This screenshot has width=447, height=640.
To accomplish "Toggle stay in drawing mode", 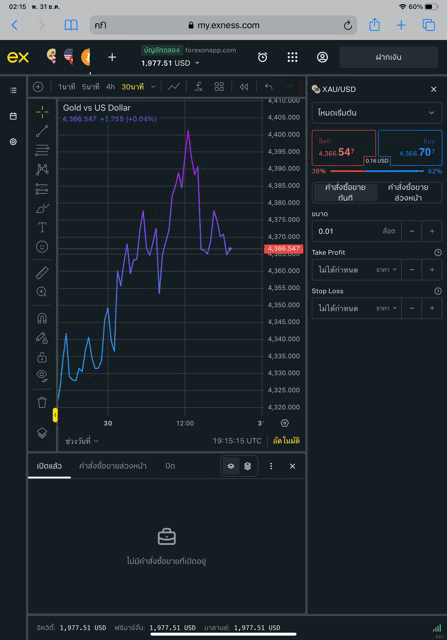I will (42, 338).
